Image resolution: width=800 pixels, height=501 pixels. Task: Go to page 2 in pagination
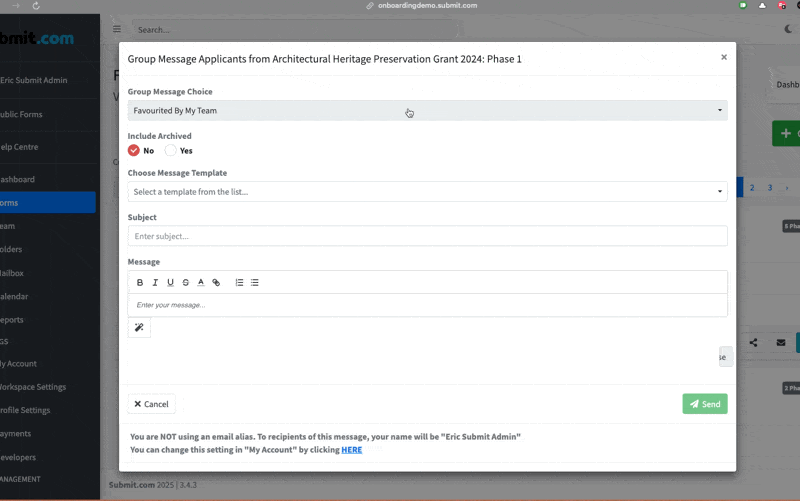click(x=752, y=188)
